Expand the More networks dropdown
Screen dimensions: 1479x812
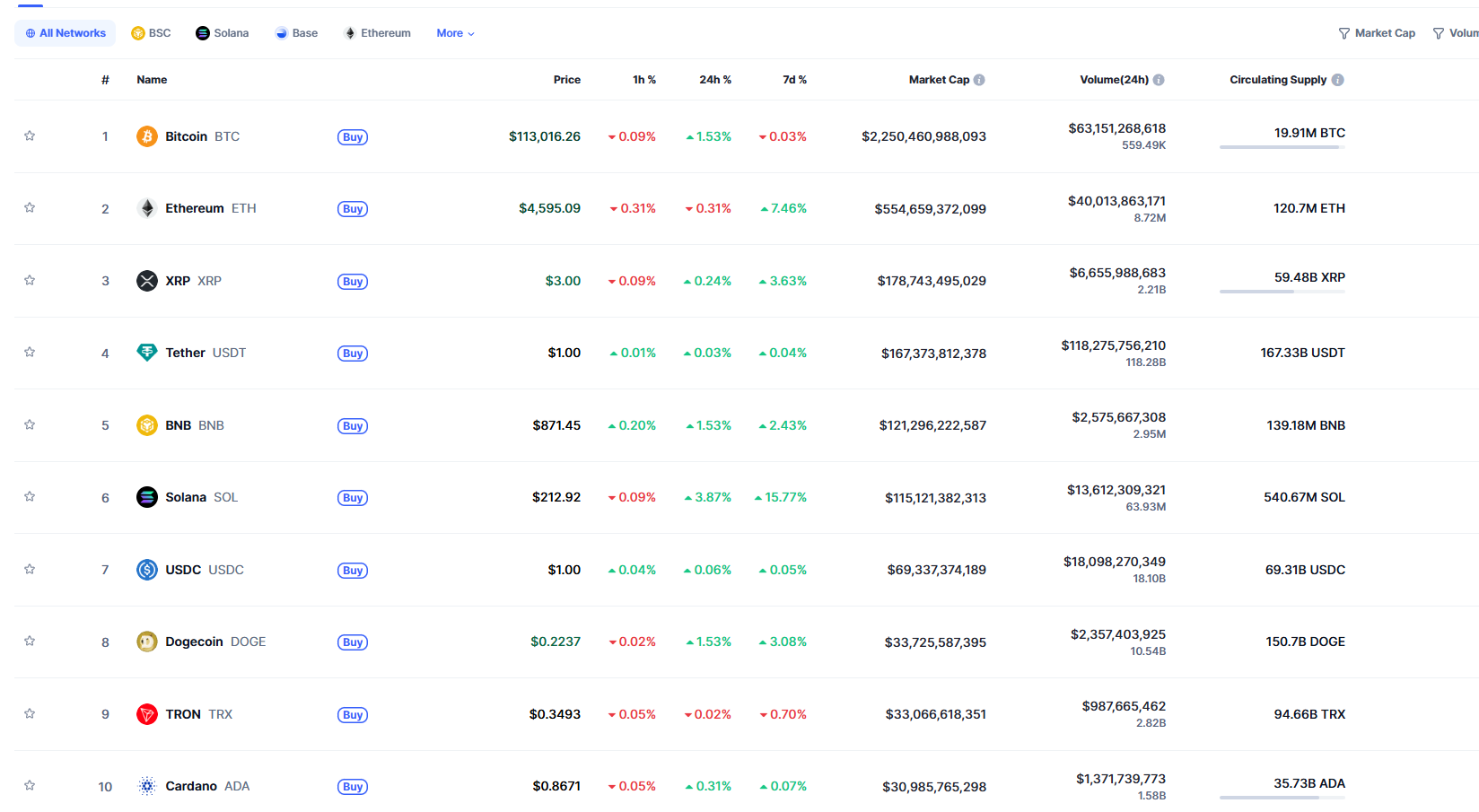(455, 33)
